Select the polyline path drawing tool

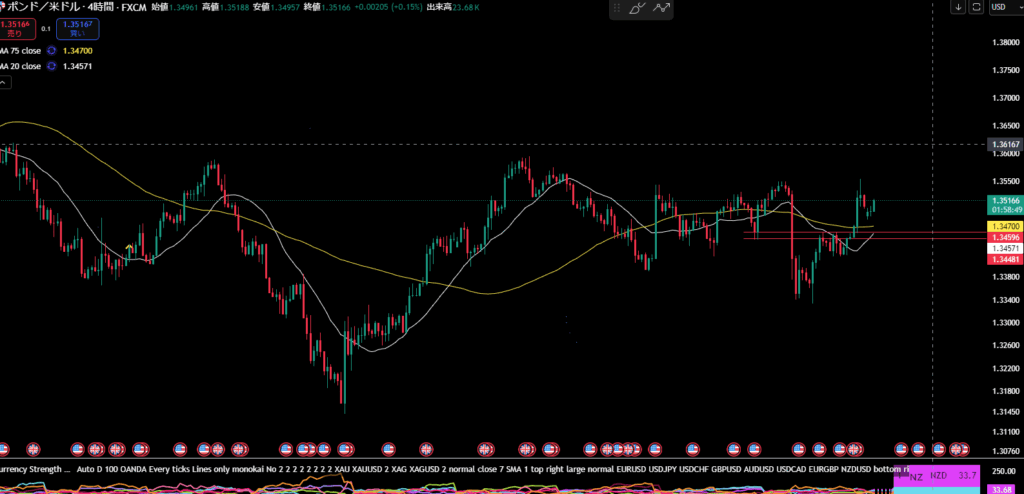pyautogui.click(x=661, y=8)
